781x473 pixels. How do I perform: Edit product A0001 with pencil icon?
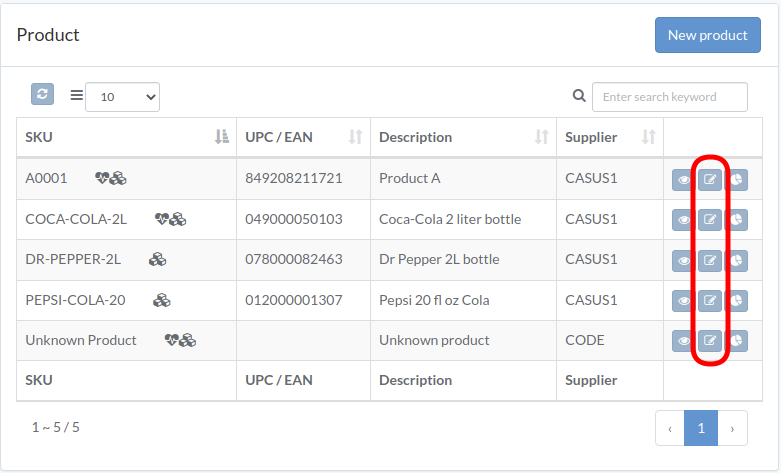(x=710, y=180)
